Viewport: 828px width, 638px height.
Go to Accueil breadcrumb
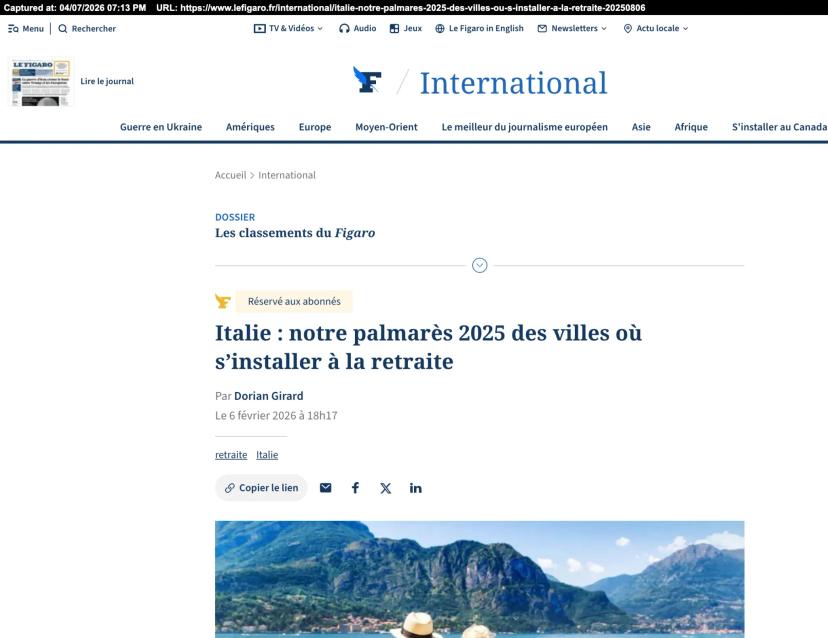tap(230, 175)
